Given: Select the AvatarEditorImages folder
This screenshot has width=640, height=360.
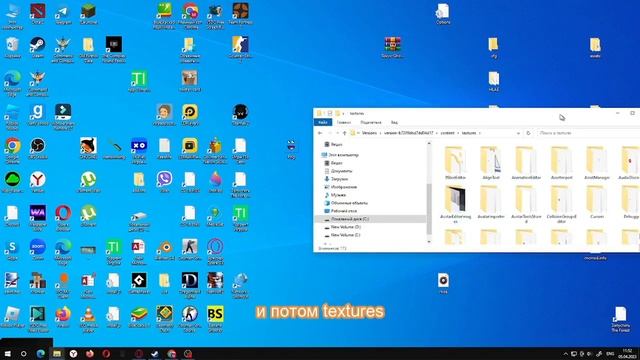Looking at the screenshot, I should tap(455, 204).
